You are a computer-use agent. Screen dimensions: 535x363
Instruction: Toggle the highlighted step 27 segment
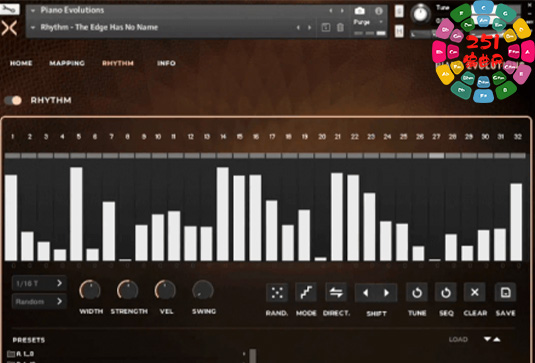[436, 156]
